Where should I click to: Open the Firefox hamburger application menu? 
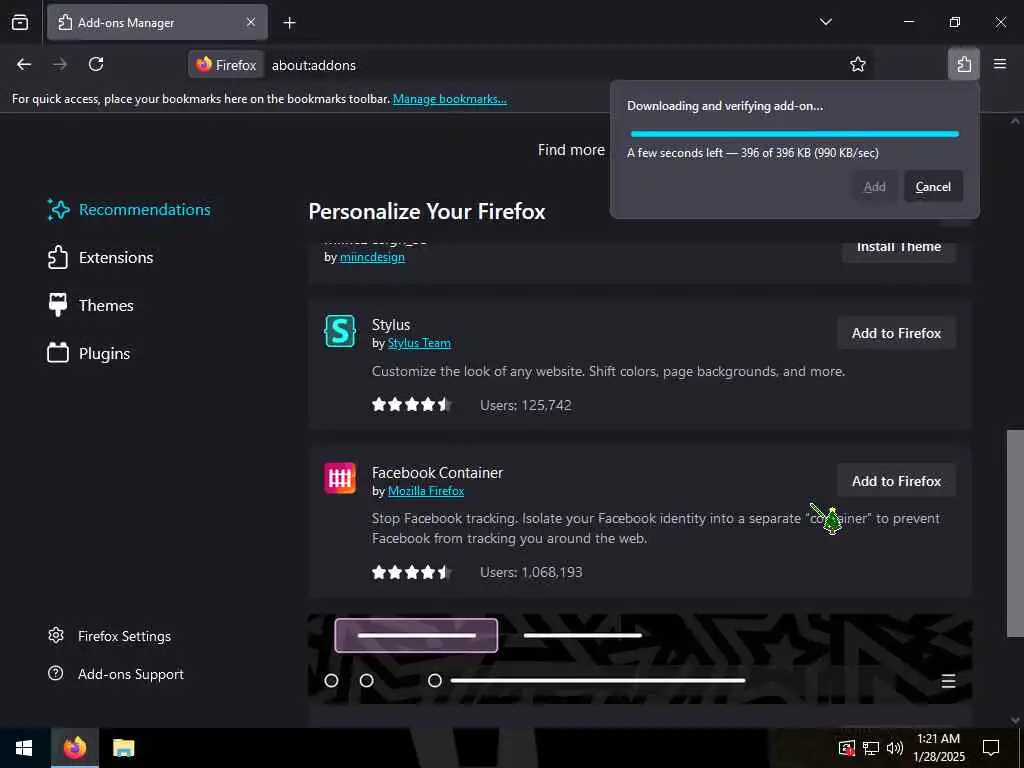pos(1000,64)
